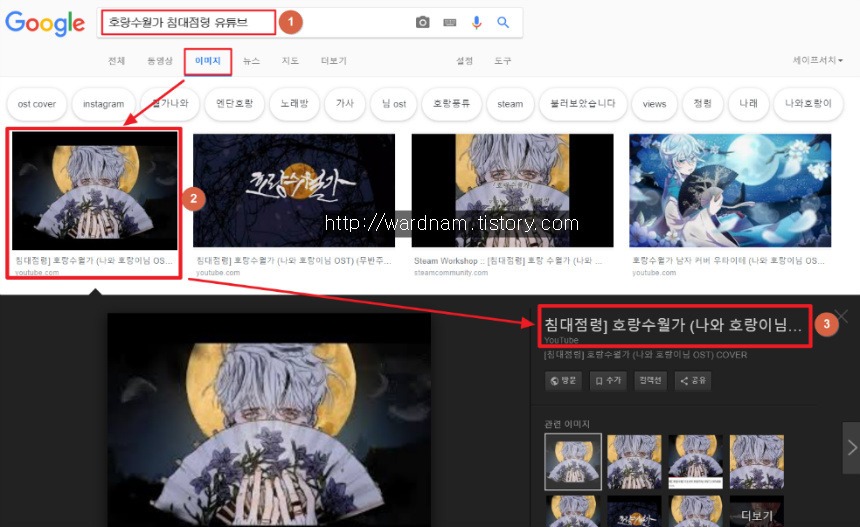The width and height of the screenshot is (860, 527).
Task: Select the '나래' filter chip
Action: (748, 104)
